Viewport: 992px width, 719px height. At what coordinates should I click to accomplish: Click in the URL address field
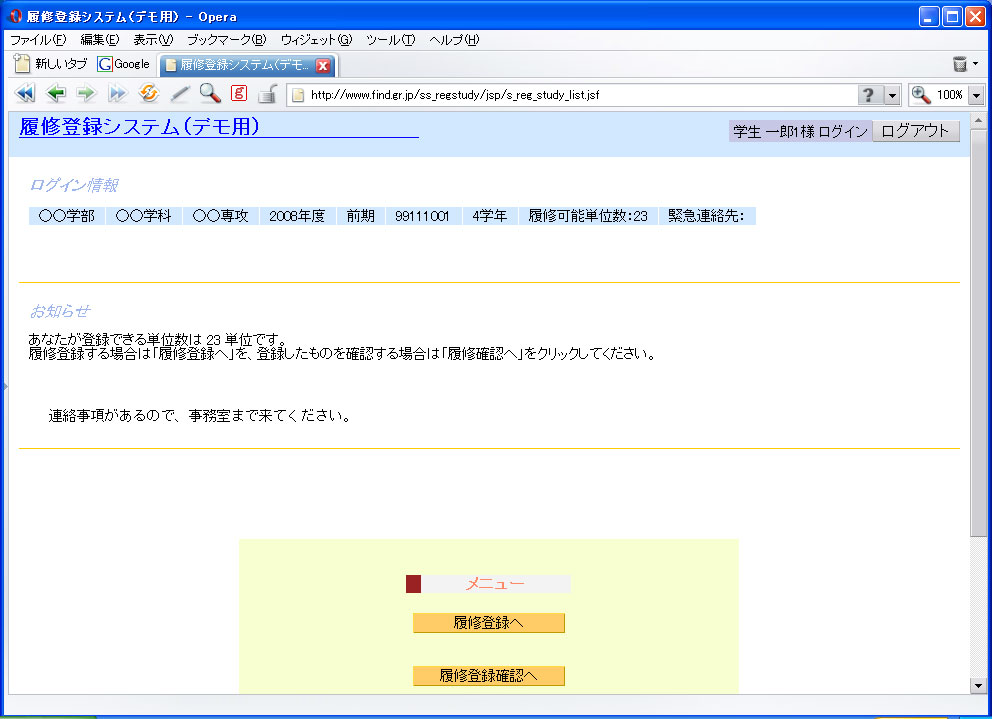click(580, 95)
